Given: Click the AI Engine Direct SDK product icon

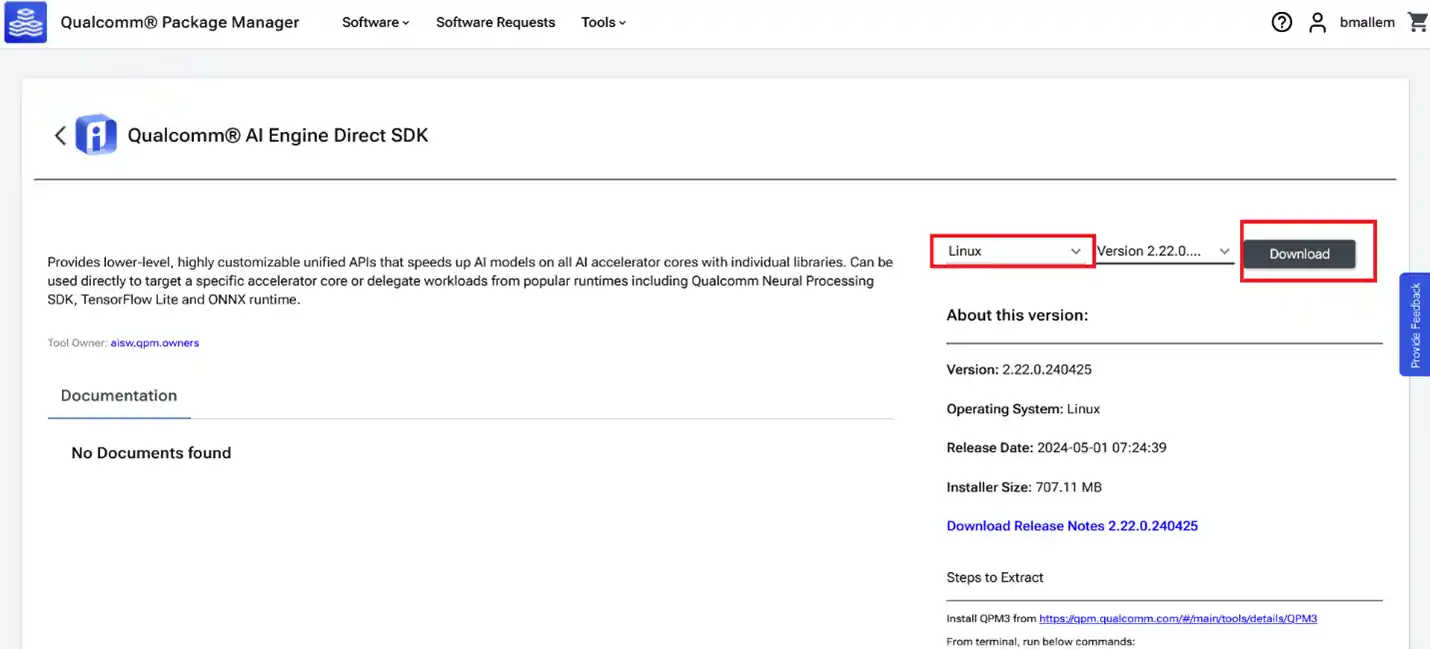Looking at the screenshot, I should (96, 135).
